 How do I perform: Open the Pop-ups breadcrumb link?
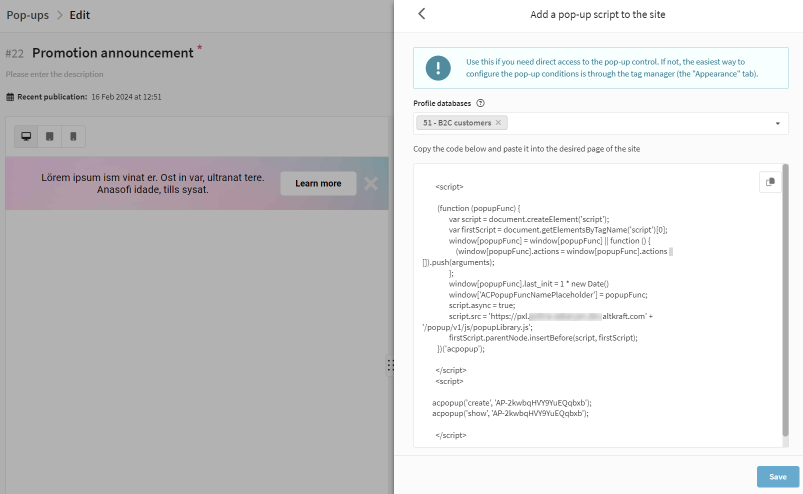(x=28, y=15)
